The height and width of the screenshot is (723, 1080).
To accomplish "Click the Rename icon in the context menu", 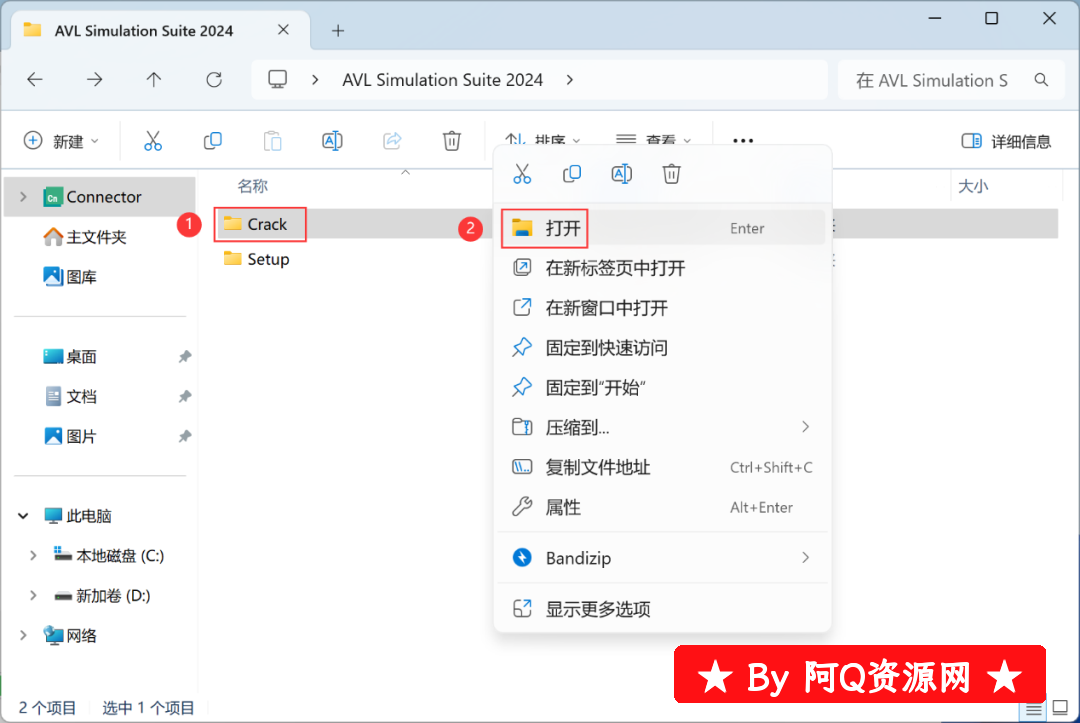I will [622, 174].
